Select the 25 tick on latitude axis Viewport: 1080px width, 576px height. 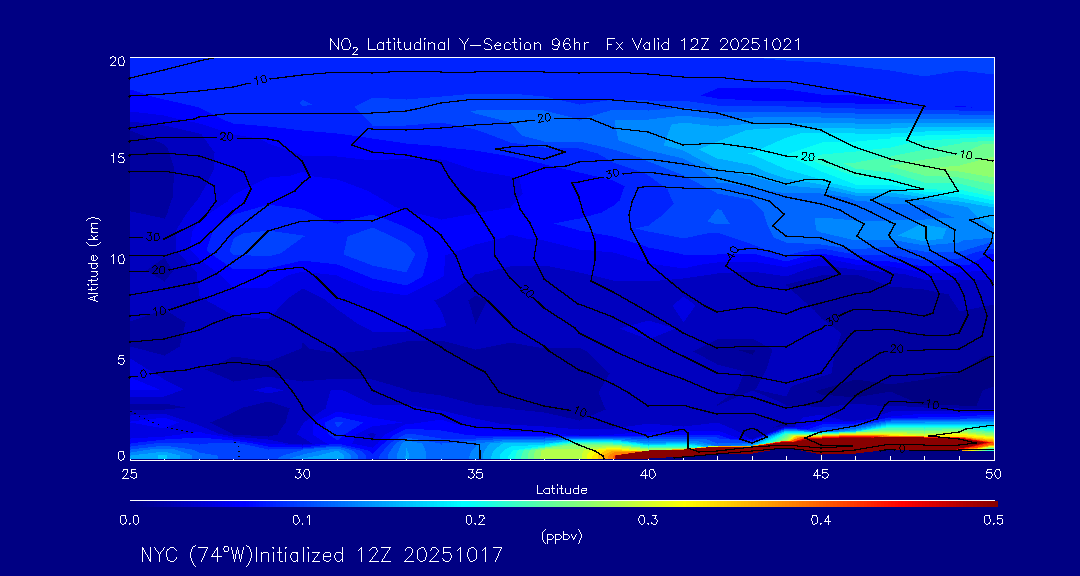129,472
